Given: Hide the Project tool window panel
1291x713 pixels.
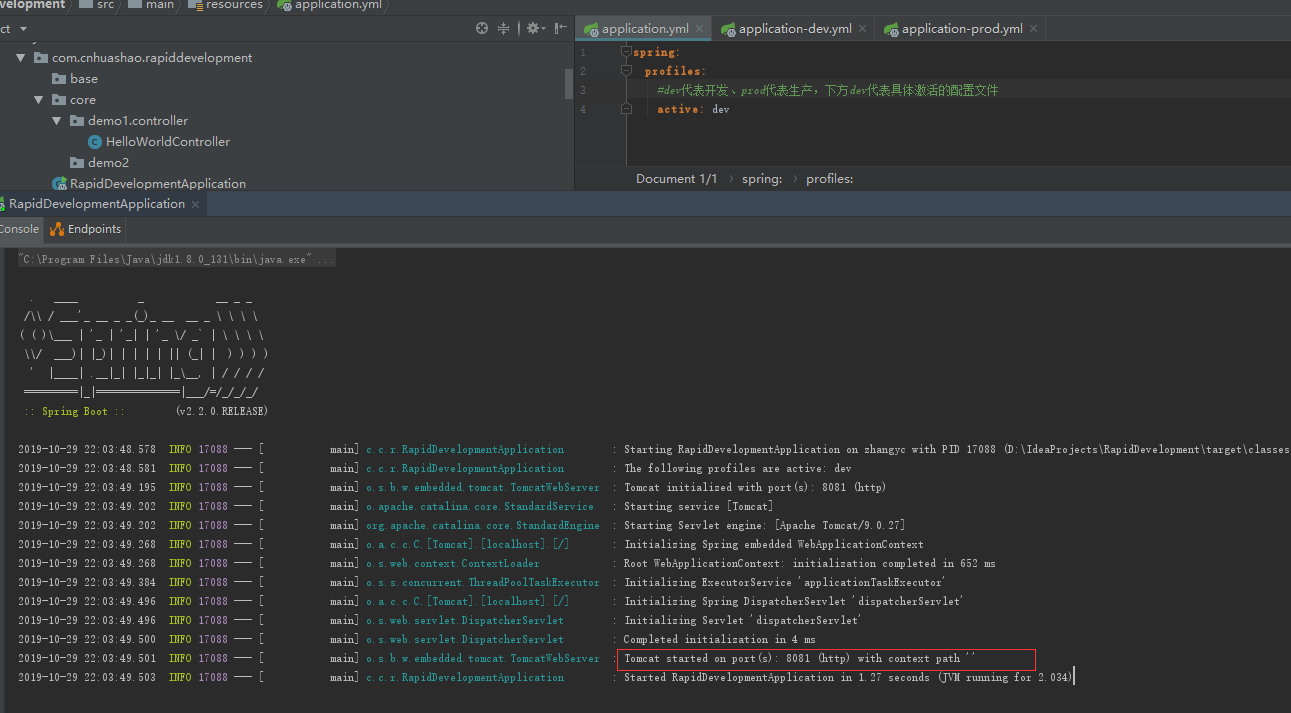Looking at the screenshot, I should click(559, 28).
